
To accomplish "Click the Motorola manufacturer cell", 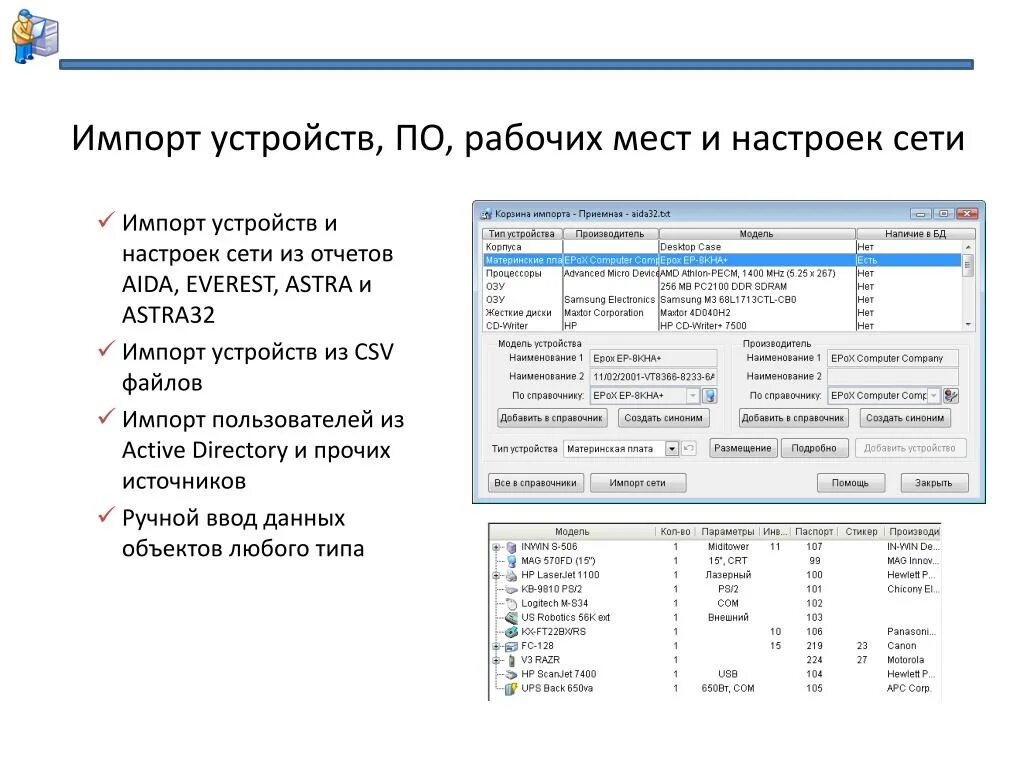I will (905, 660).
